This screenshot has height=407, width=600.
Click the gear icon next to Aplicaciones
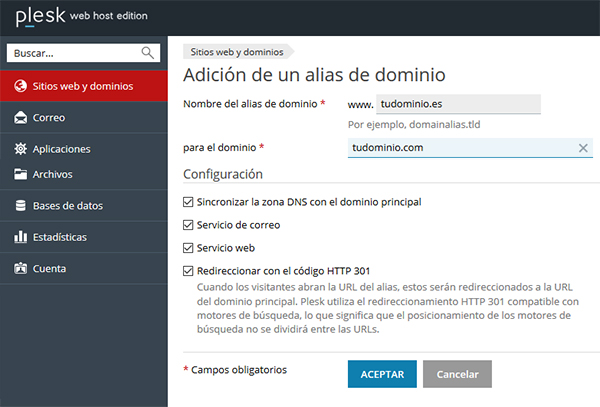[x=21, y=149]
